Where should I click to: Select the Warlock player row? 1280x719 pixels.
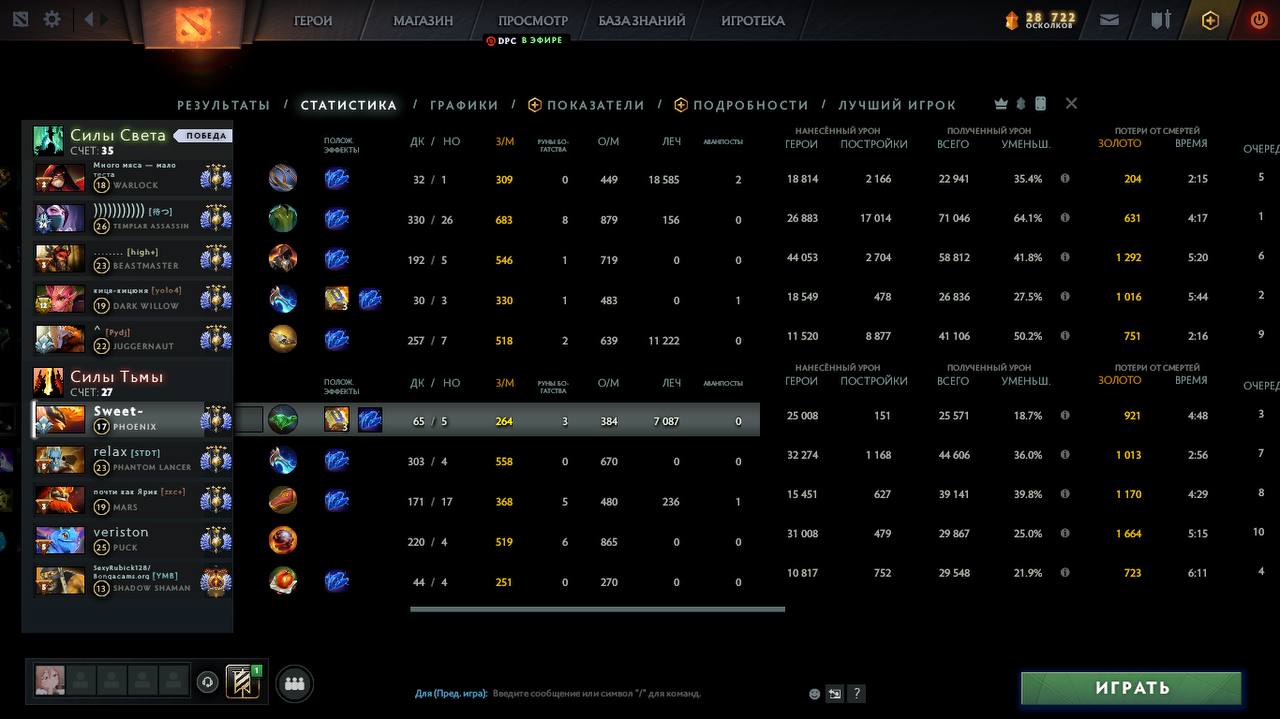(132, 178)
